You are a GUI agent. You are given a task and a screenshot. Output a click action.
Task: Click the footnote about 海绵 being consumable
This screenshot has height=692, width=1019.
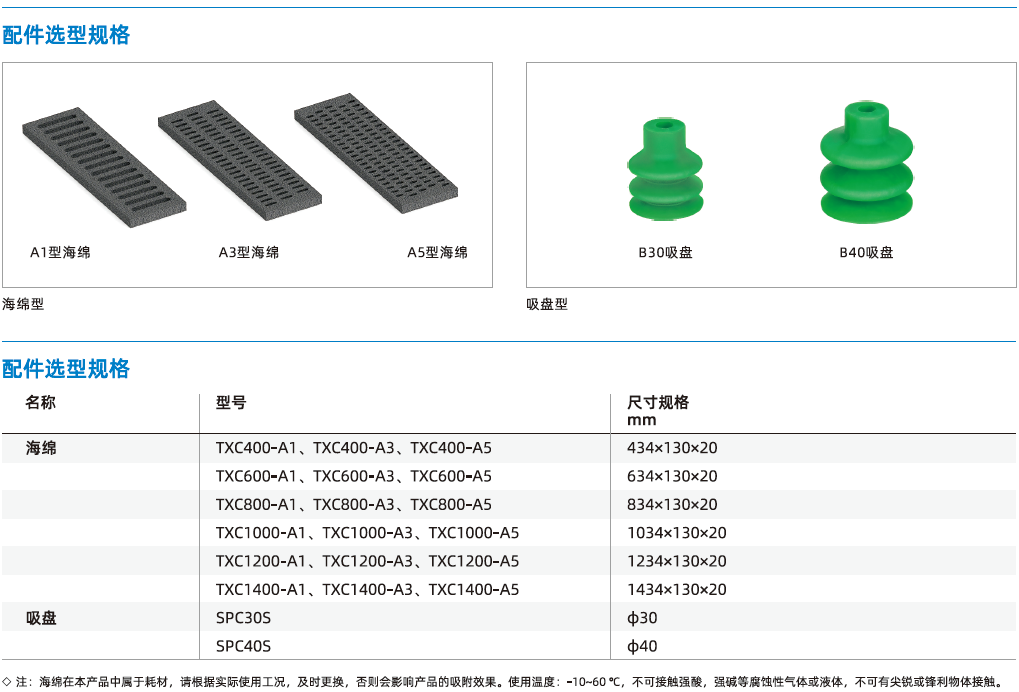click(x=502, y=682)
